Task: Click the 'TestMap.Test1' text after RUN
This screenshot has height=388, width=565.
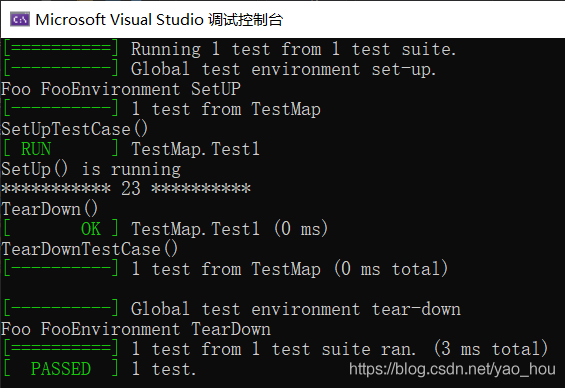Action: tap(195, 149)
